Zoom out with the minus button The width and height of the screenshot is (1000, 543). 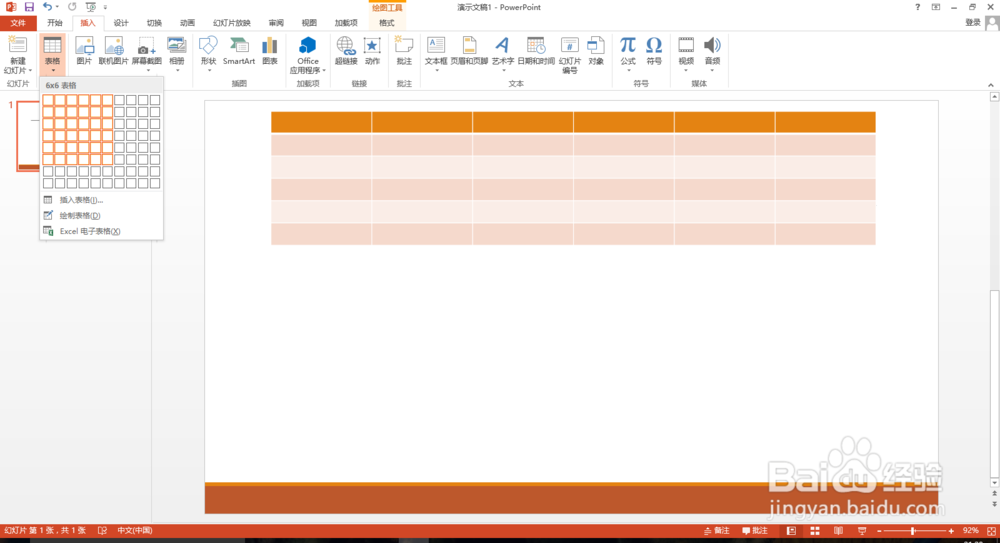click(879, 531)
